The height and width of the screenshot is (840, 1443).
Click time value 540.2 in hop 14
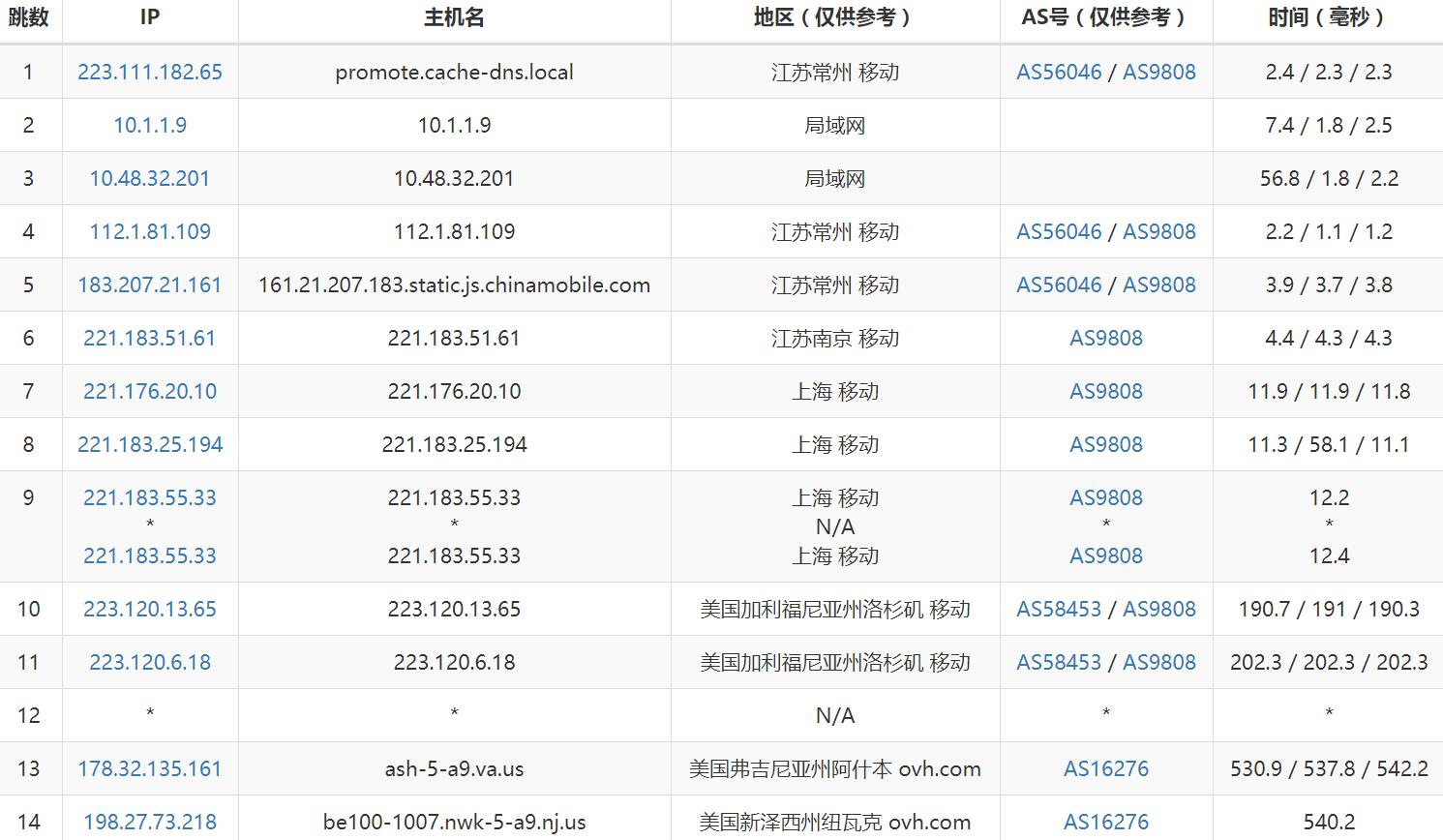pos(1329,822)
